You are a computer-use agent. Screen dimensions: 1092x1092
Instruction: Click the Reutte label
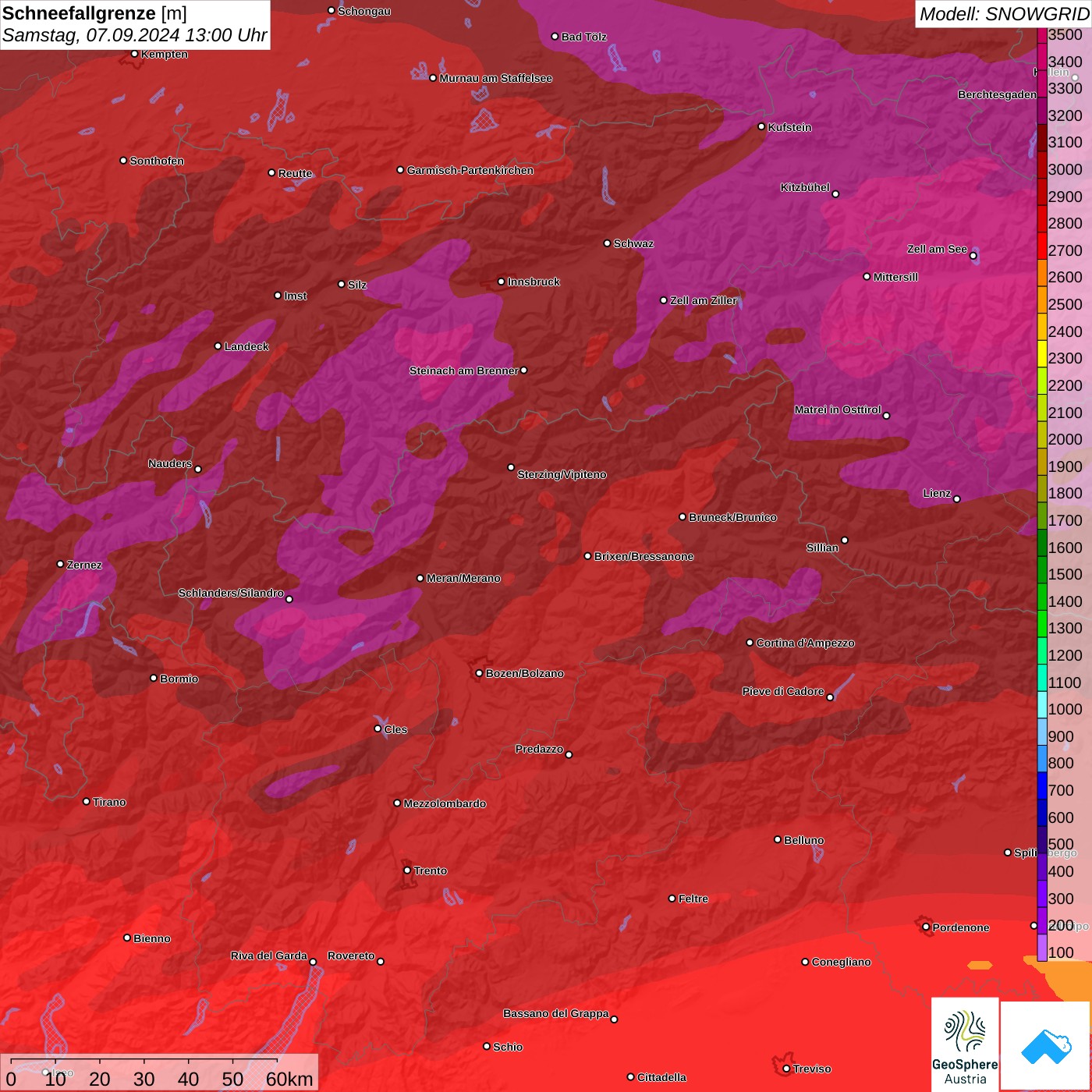point(295,173)
